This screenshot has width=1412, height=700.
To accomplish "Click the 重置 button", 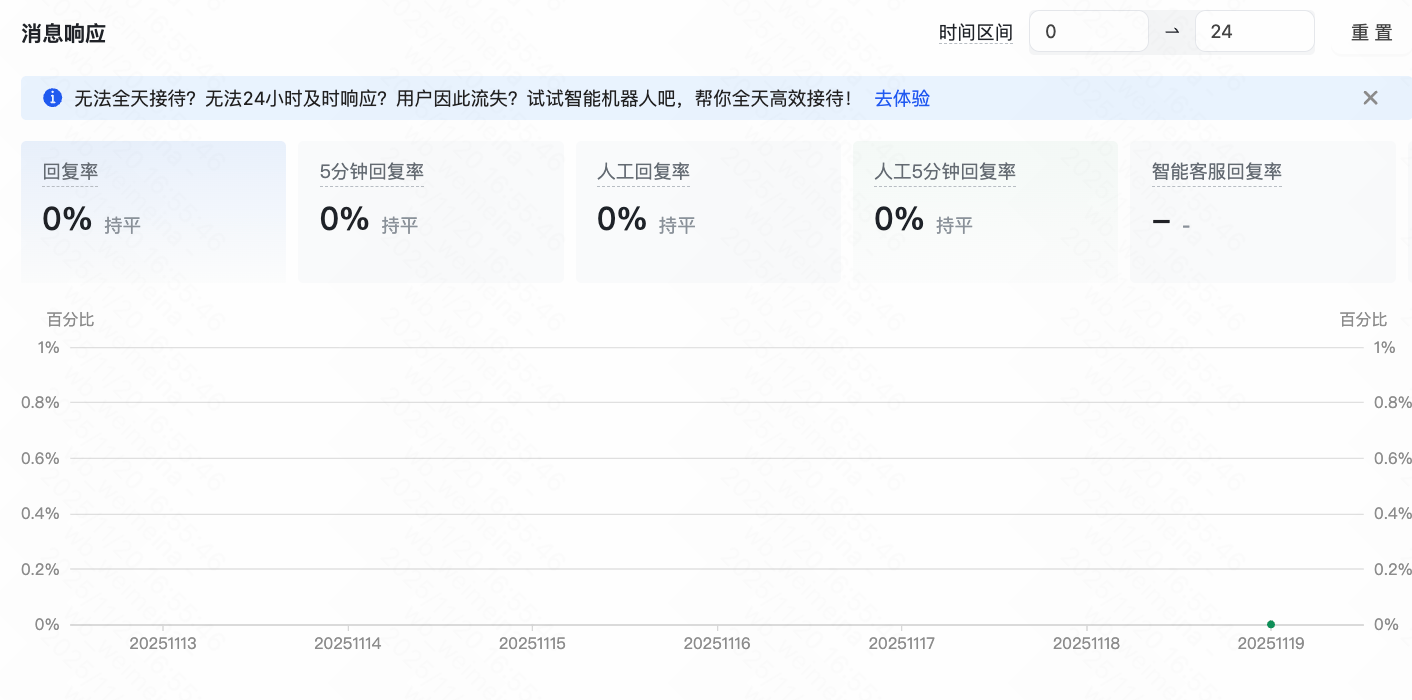I will (1371, 31).
